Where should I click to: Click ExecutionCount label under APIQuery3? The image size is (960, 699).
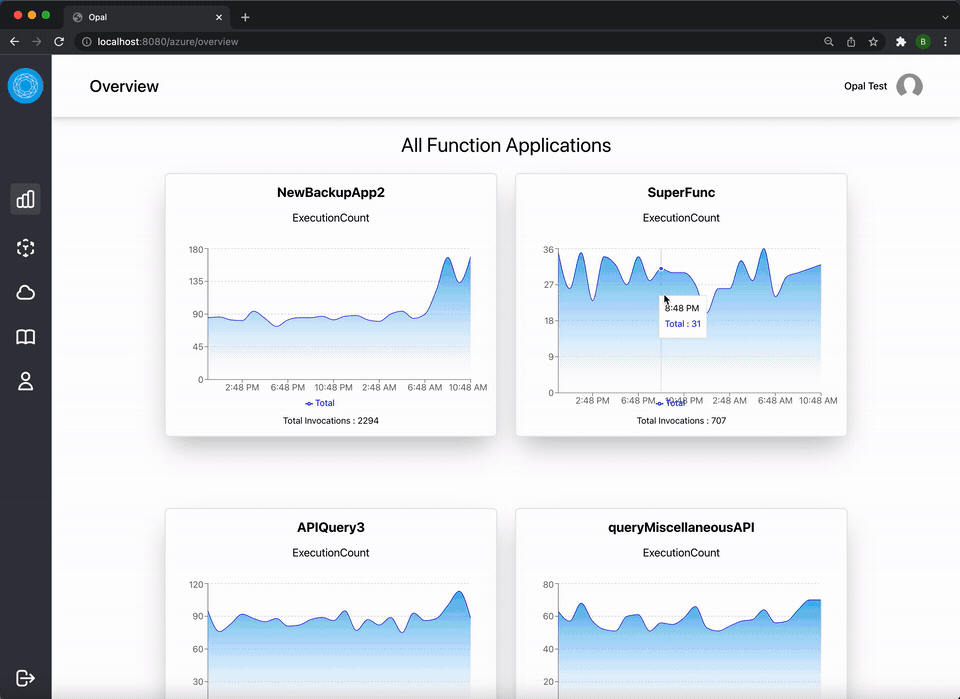331,553
